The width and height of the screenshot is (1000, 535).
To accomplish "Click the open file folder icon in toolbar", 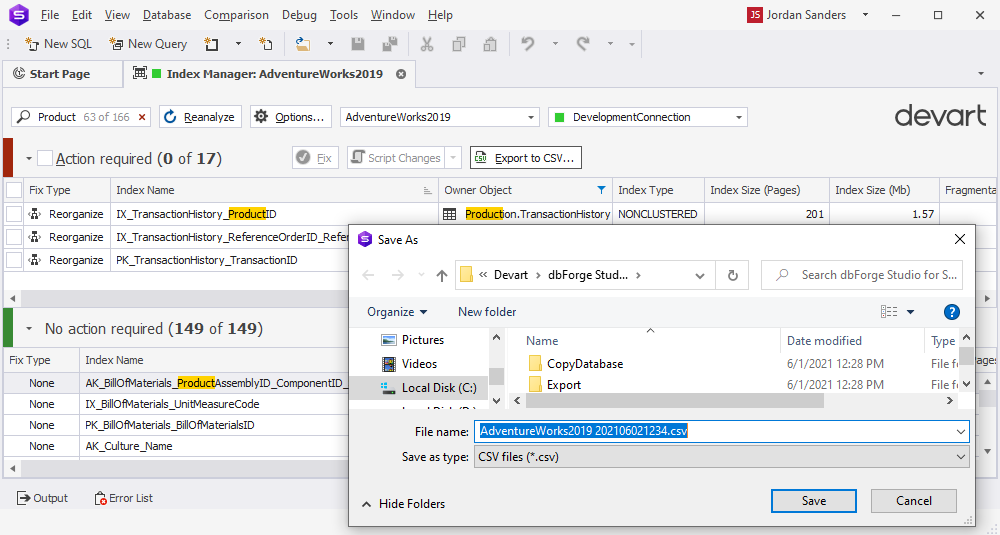I will 302,44.
